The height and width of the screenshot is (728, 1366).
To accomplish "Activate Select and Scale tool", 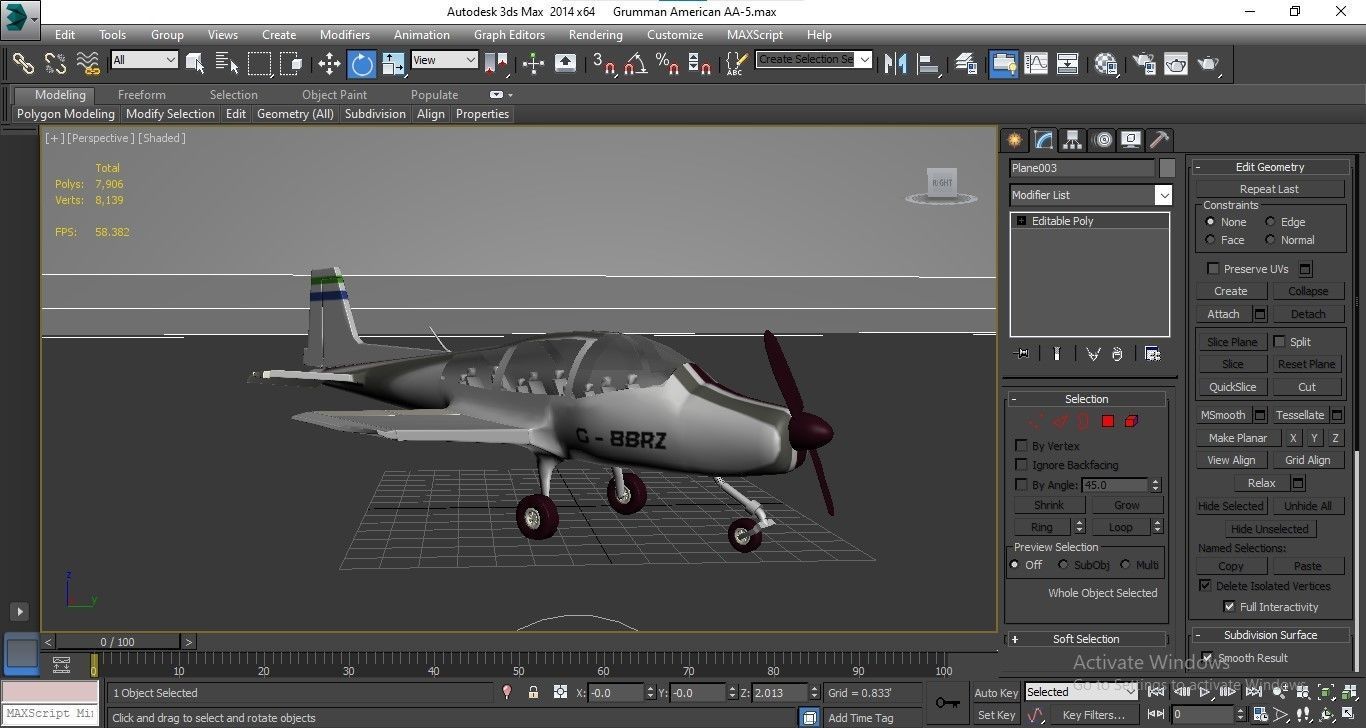I will pos(393,63).
